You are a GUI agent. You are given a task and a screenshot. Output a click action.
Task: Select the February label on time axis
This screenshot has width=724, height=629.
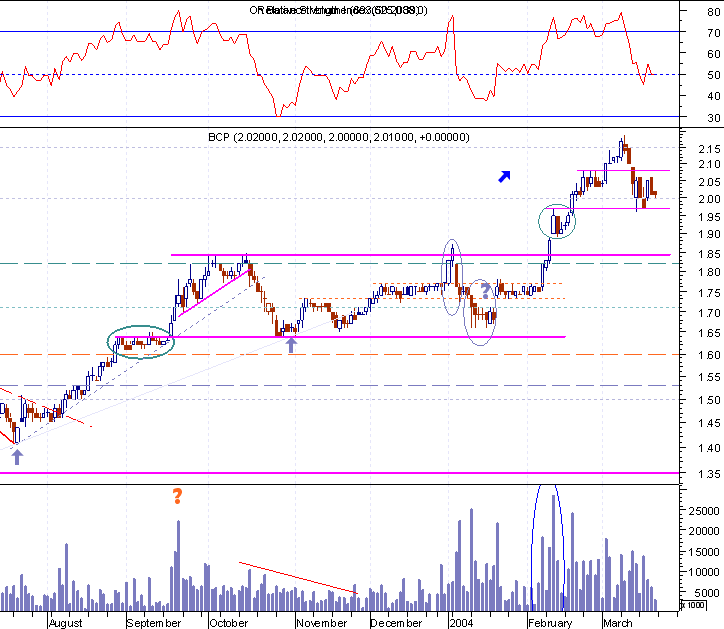(x=550, y=623)
